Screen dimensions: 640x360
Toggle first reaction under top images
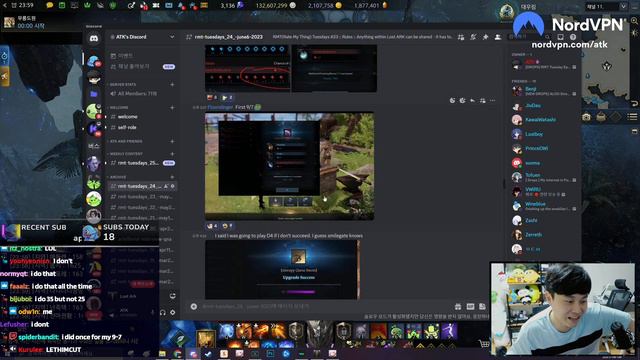coord(213,98)
